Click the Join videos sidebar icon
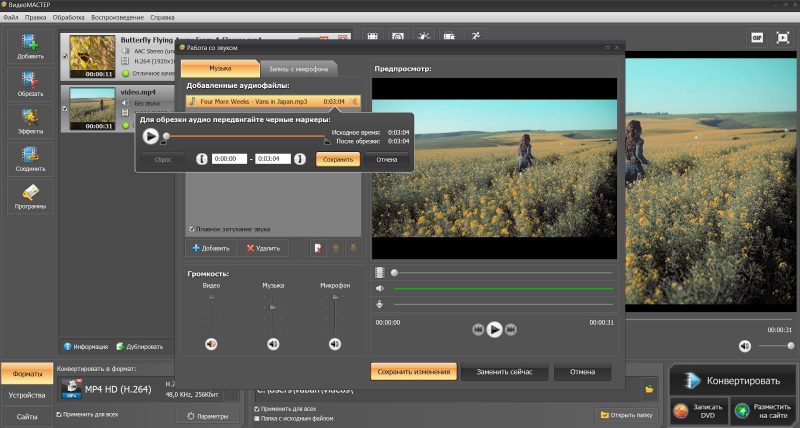The width and height of the screenshot is (800, 428). click(30, 160)
